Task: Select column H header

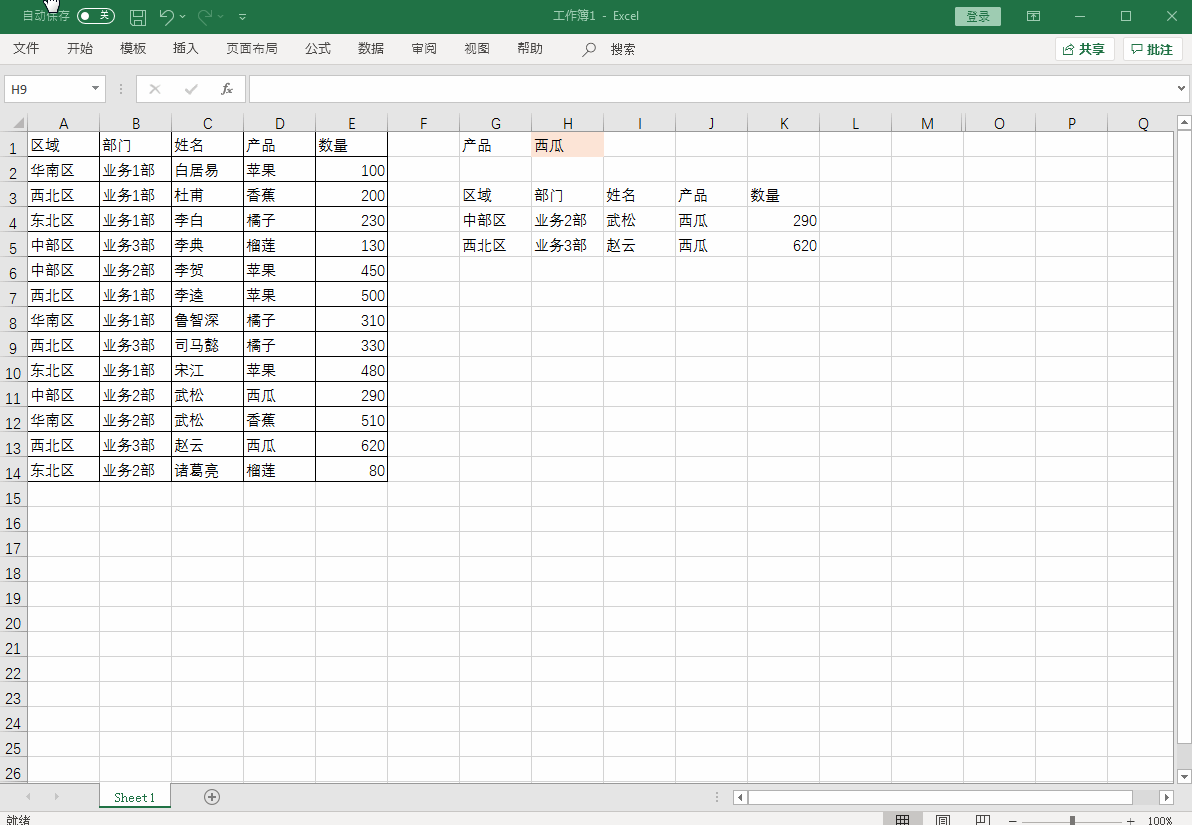Action: pyautogui.click(x=568, y=123)
